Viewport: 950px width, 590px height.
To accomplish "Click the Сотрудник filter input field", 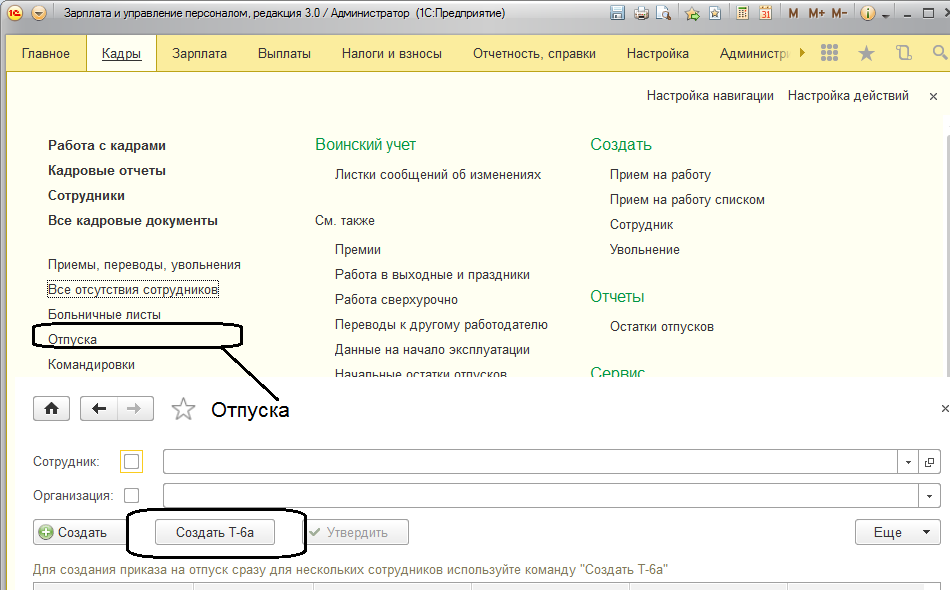I will [530, 462].
